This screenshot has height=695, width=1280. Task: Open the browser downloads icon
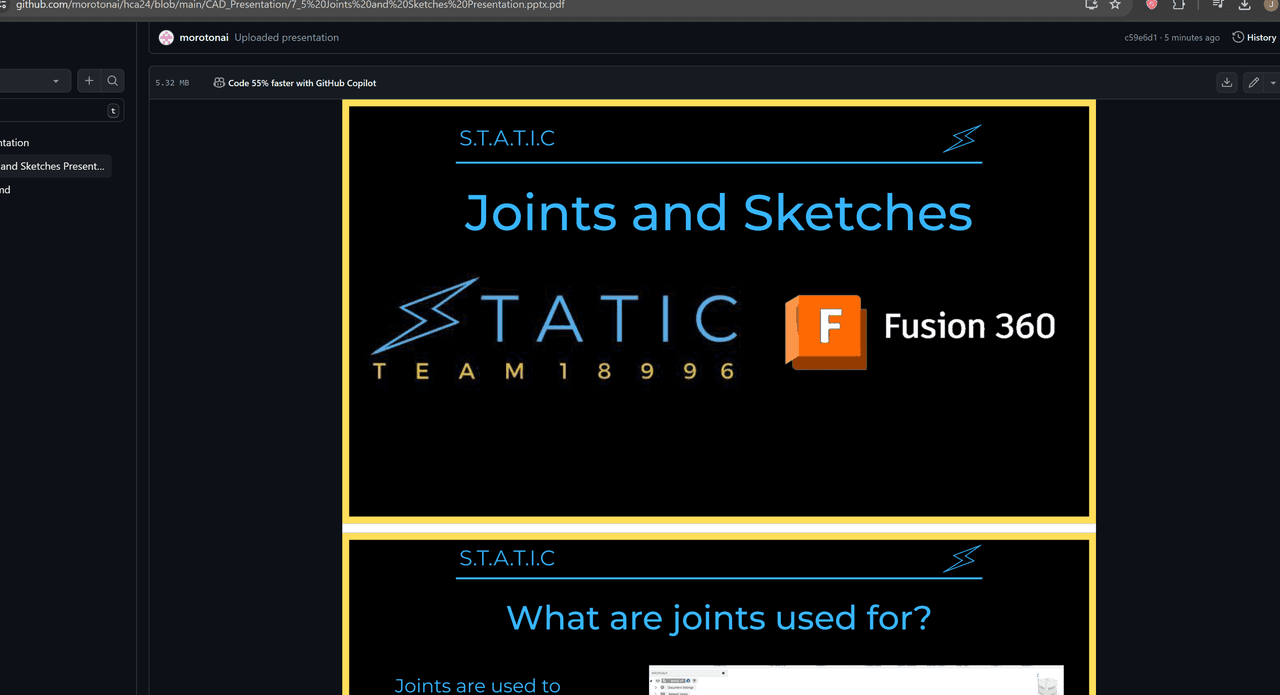pyautogui.click(x=1244, y=5)
